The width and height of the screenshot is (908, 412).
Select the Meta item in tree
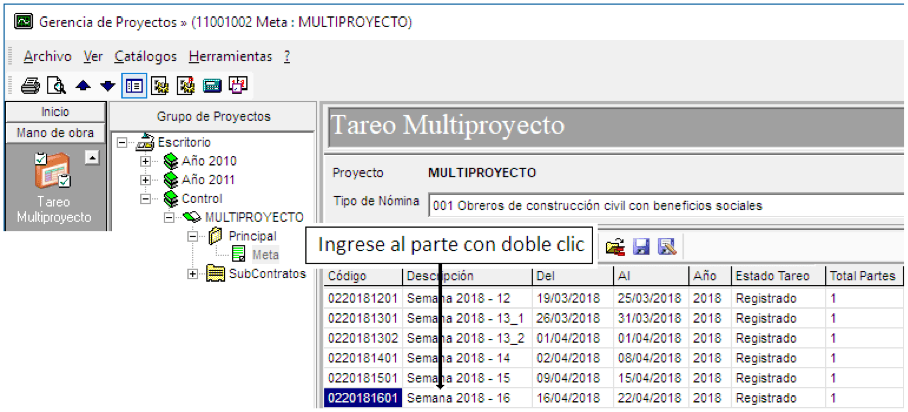[266, 255]
